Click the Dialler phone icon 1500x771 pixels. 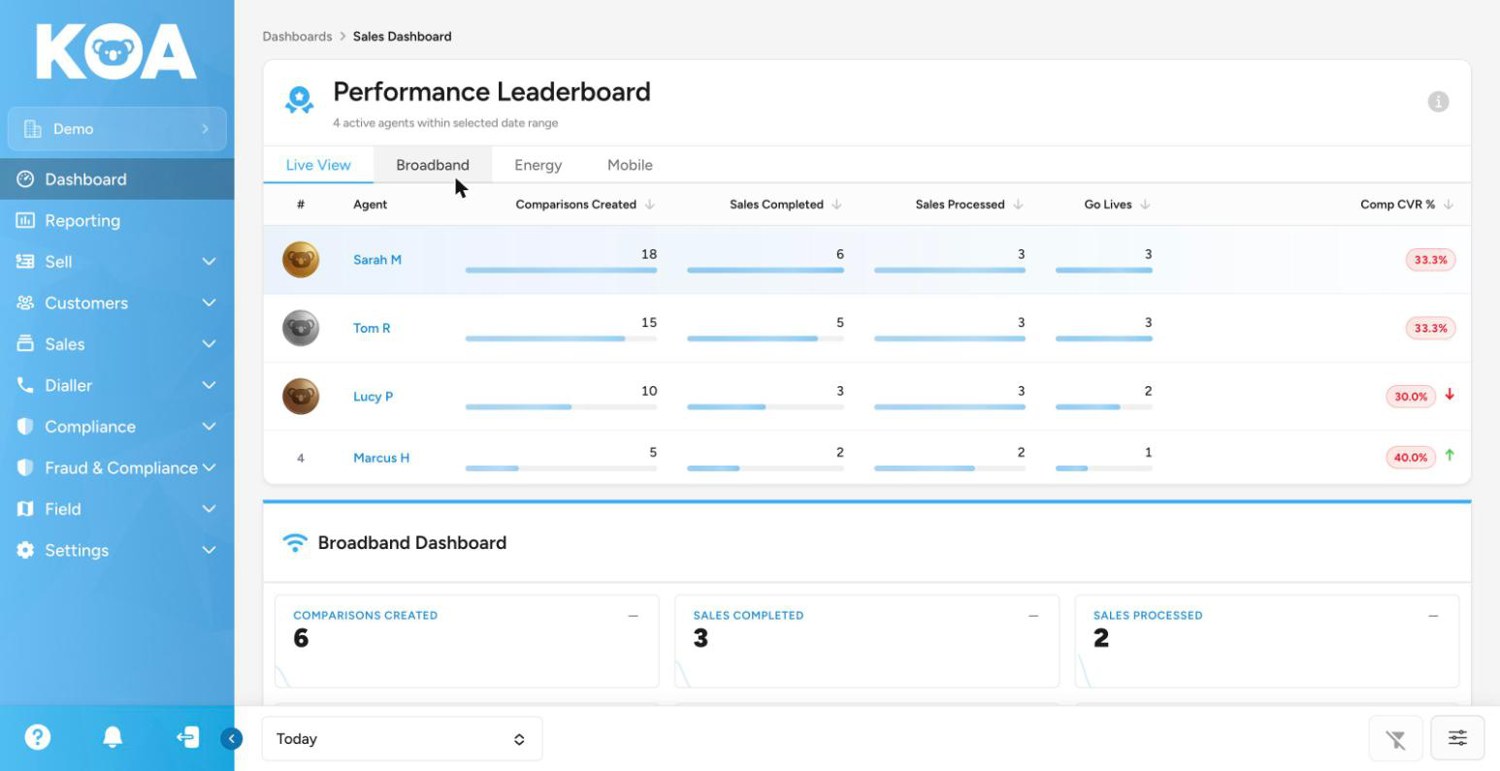click(26, 385)
